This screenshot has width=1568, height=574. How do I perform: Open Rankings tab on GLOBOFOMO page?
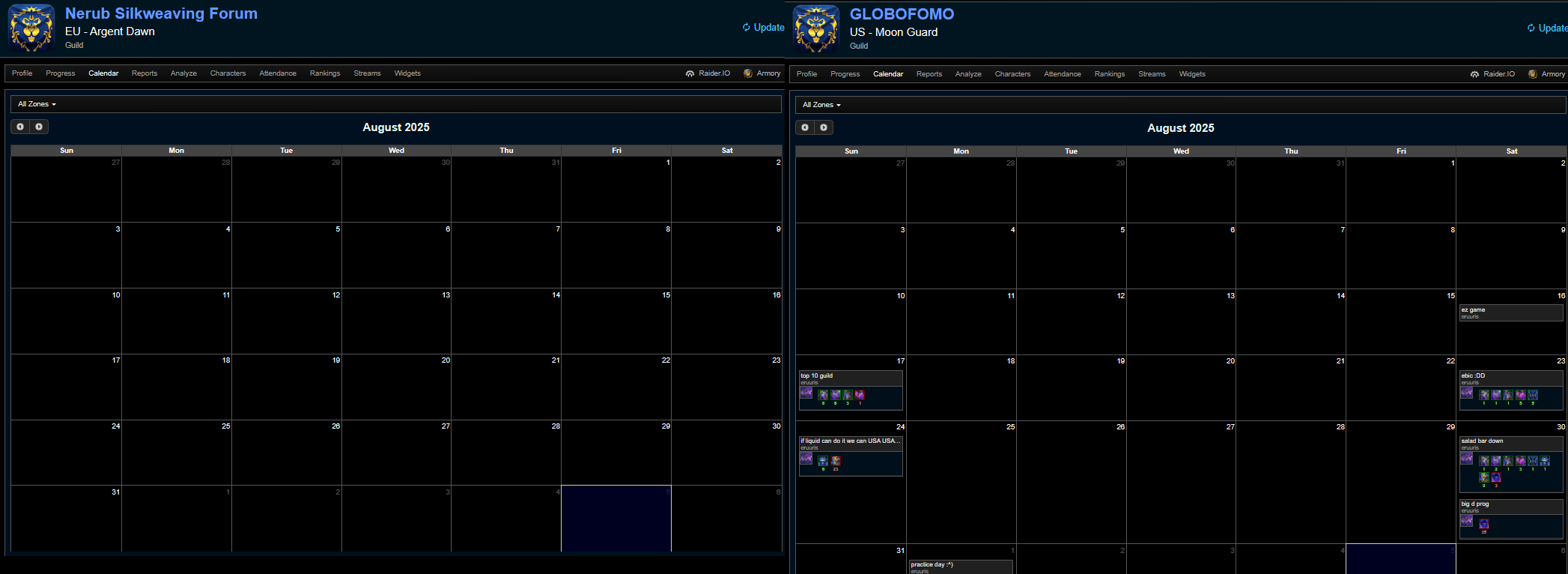pos(1110,74)
